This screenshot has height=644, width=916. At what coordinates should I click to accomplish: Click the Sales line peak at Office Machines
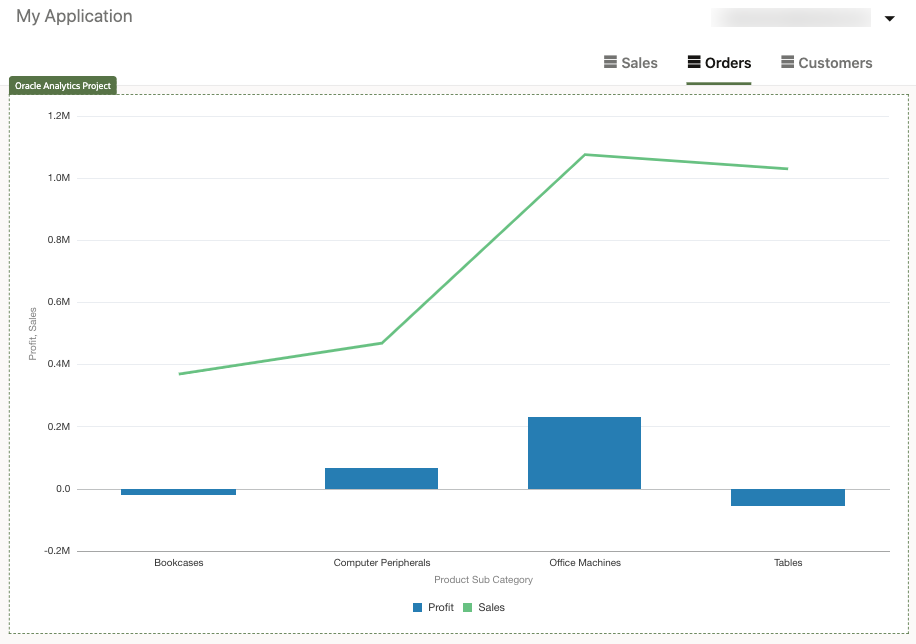584,154
